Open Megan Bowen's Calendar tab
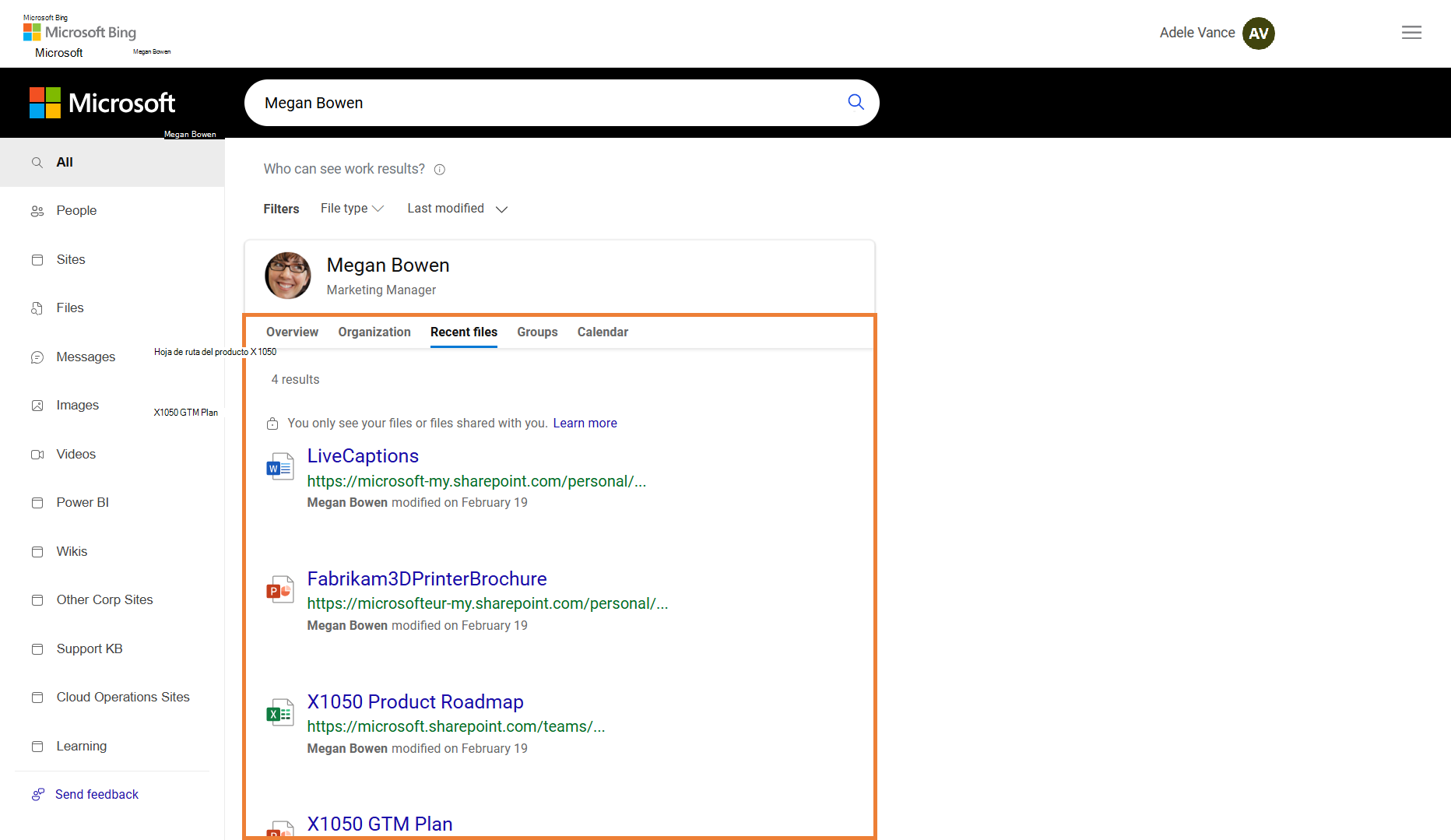 pos(603,332)
